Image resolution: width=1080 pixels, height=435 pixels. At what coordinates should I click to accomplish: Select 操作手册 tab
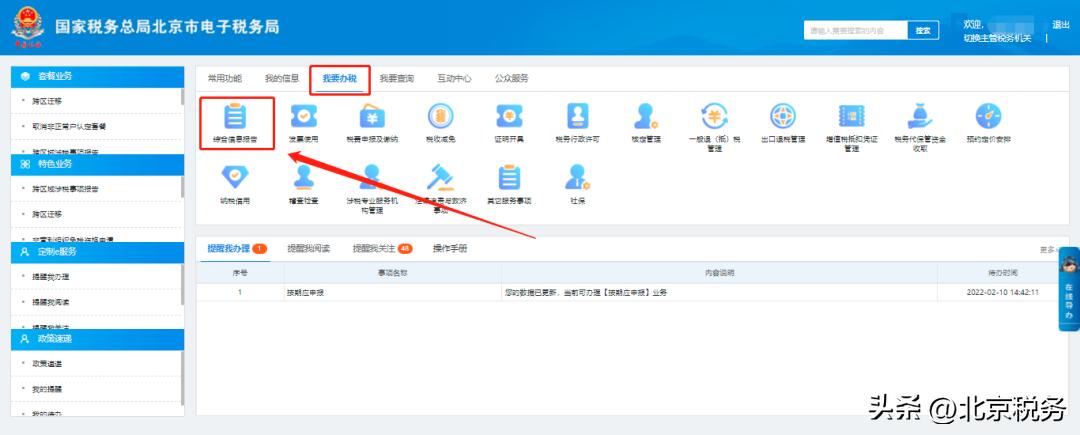450,248
